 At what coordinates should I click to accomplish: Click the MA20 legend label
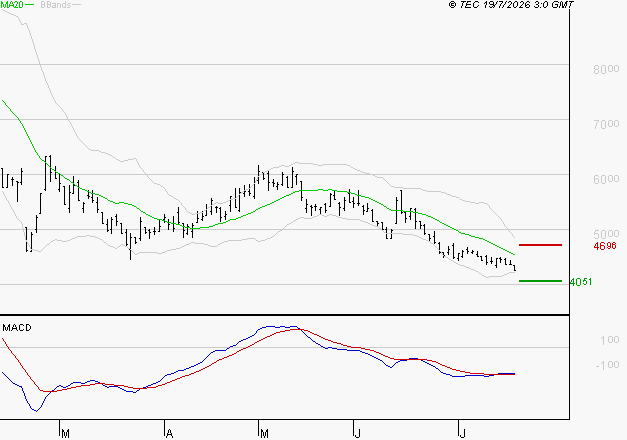coord(11,5)
